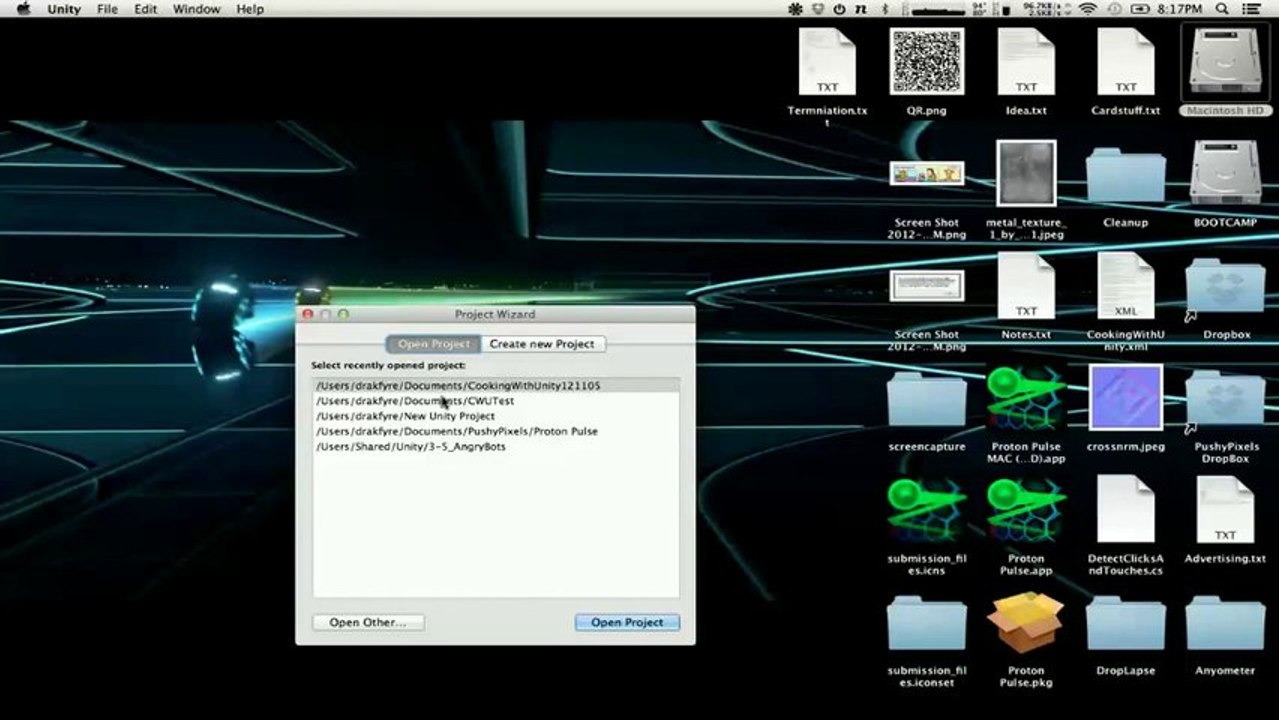Open the Time Machine menu bar icon
This screenshot has height=720, width=1279.
1114,9
